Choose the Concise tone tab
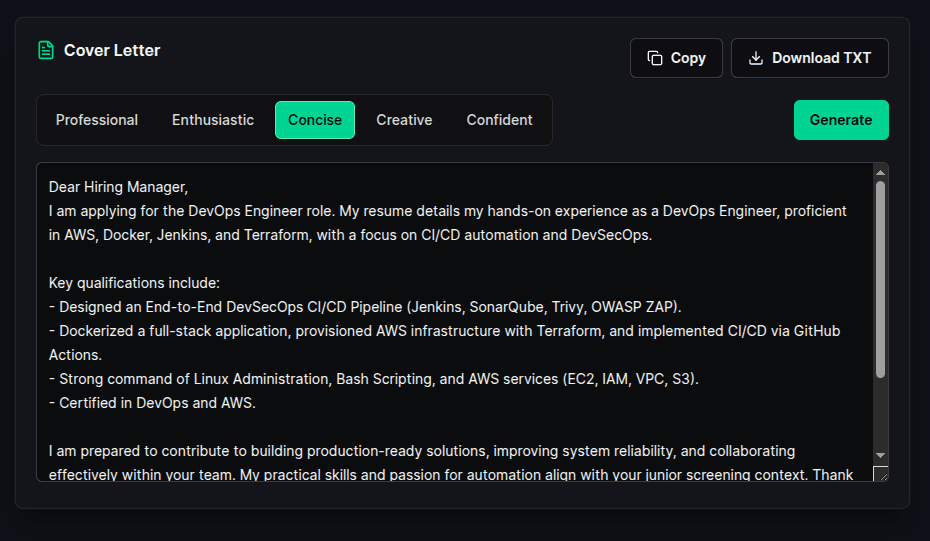 click(315, 120)
